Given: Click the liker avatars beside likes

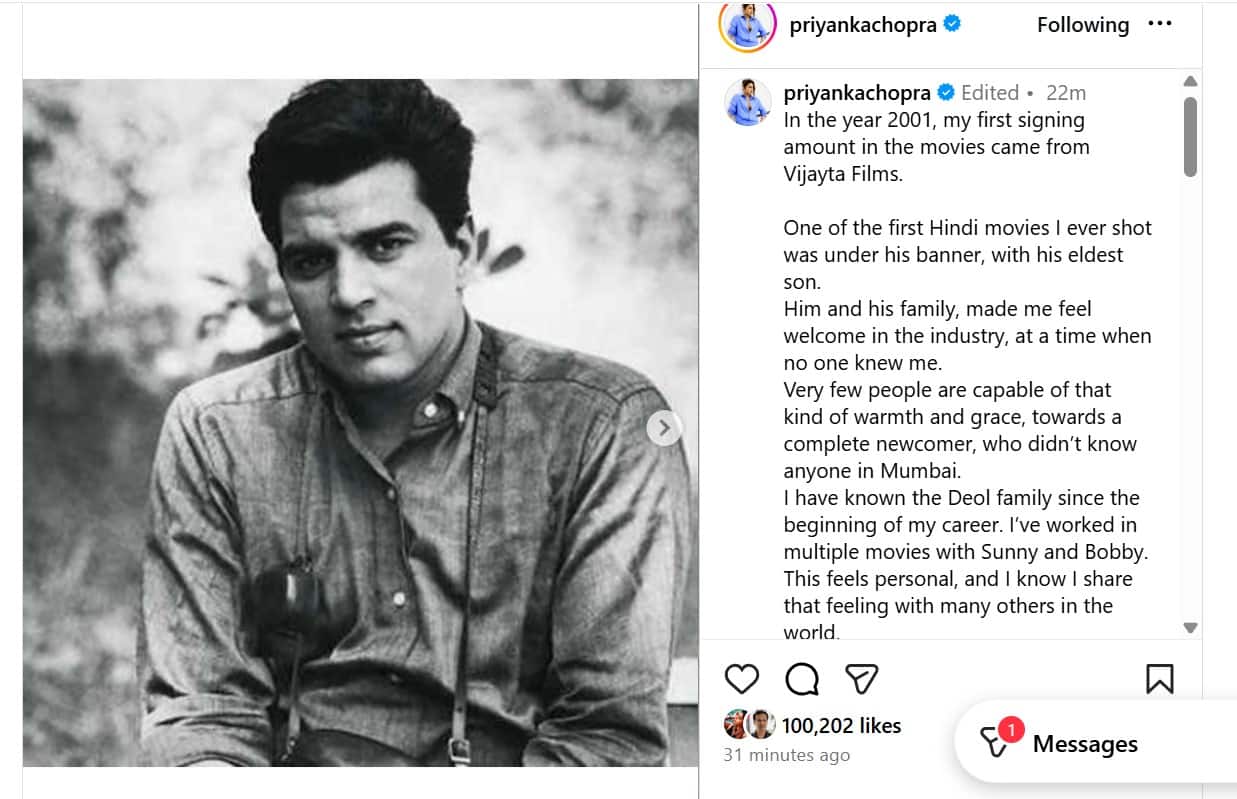Looking at the screenshot, I should point(749,725).
